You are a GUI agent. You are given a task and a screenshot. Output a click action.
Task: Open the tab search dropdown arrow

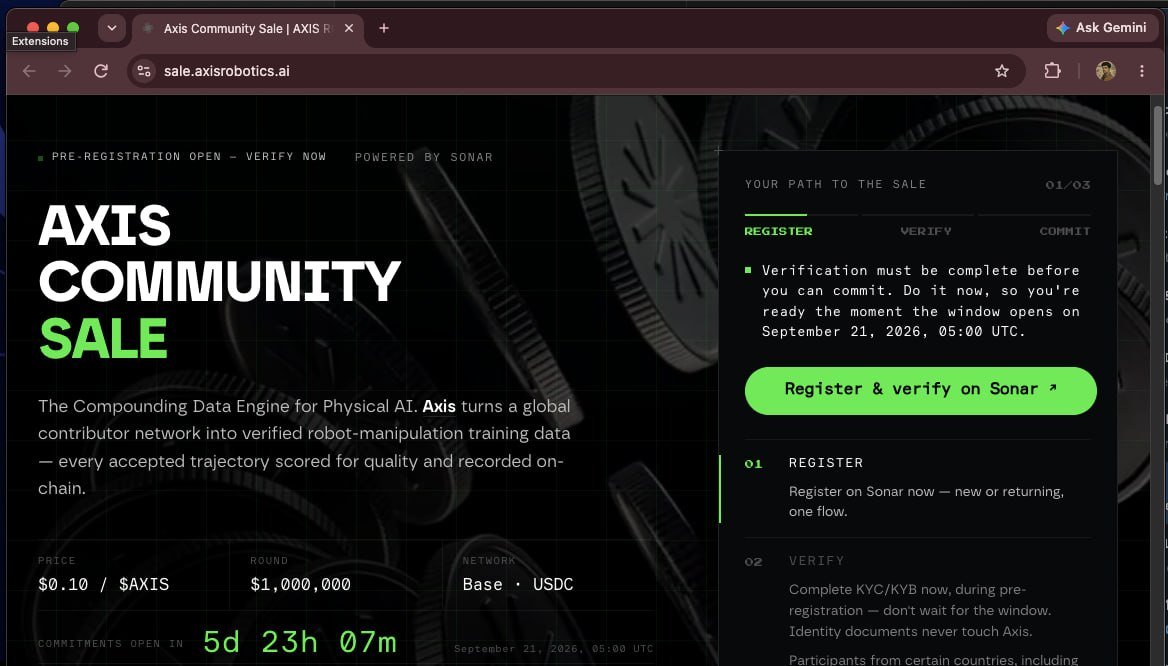coord(112,28)
